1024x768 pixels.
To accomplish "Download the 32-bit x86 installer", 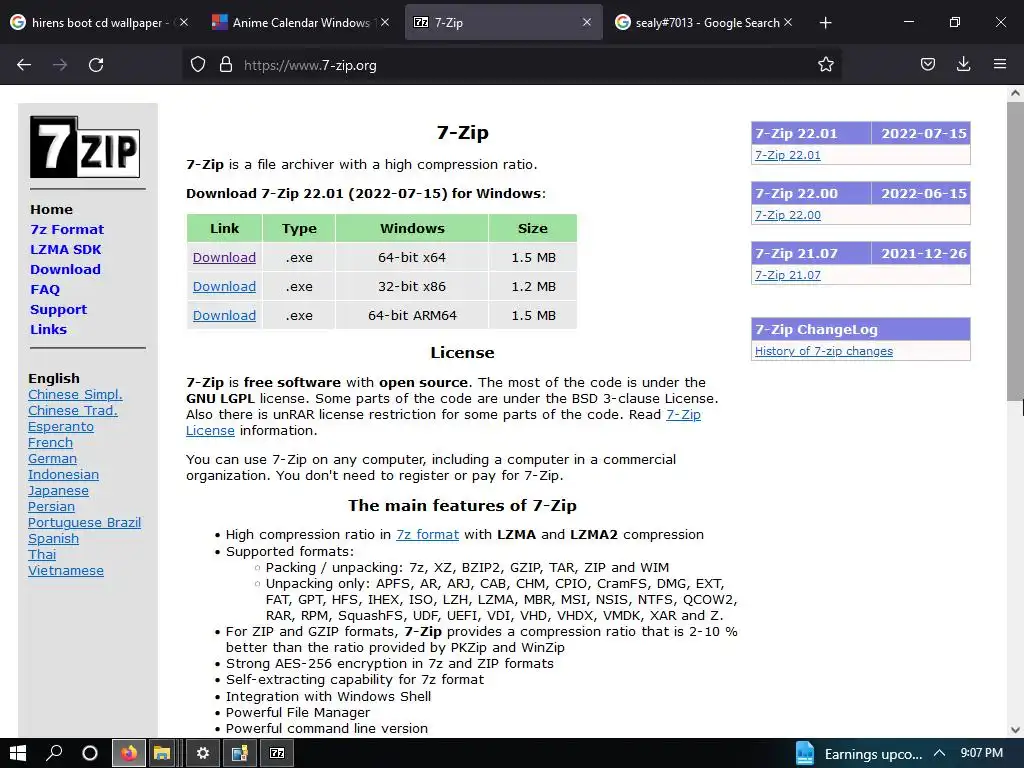I will point(224,286).
